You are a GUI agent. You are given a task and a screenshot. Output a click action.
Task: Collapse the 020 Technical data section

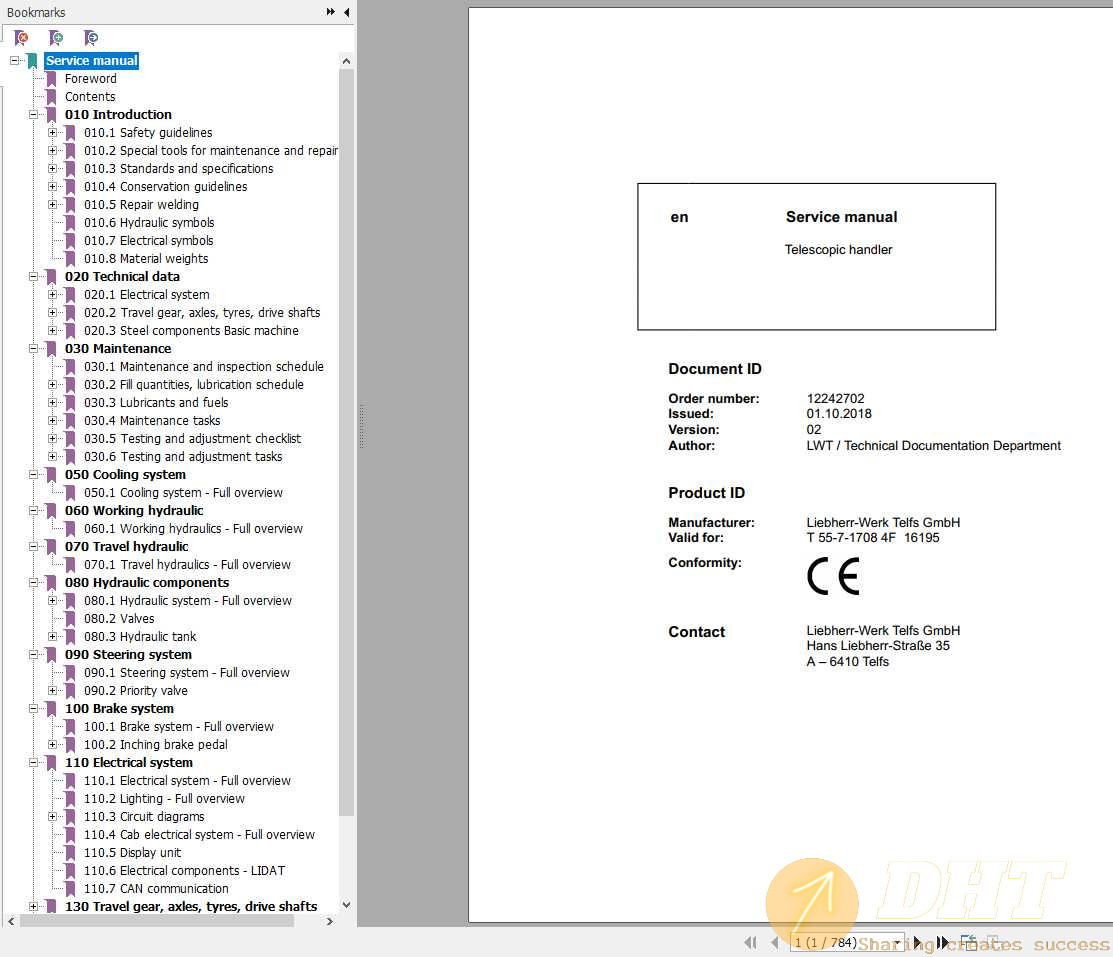click(33, 277)
